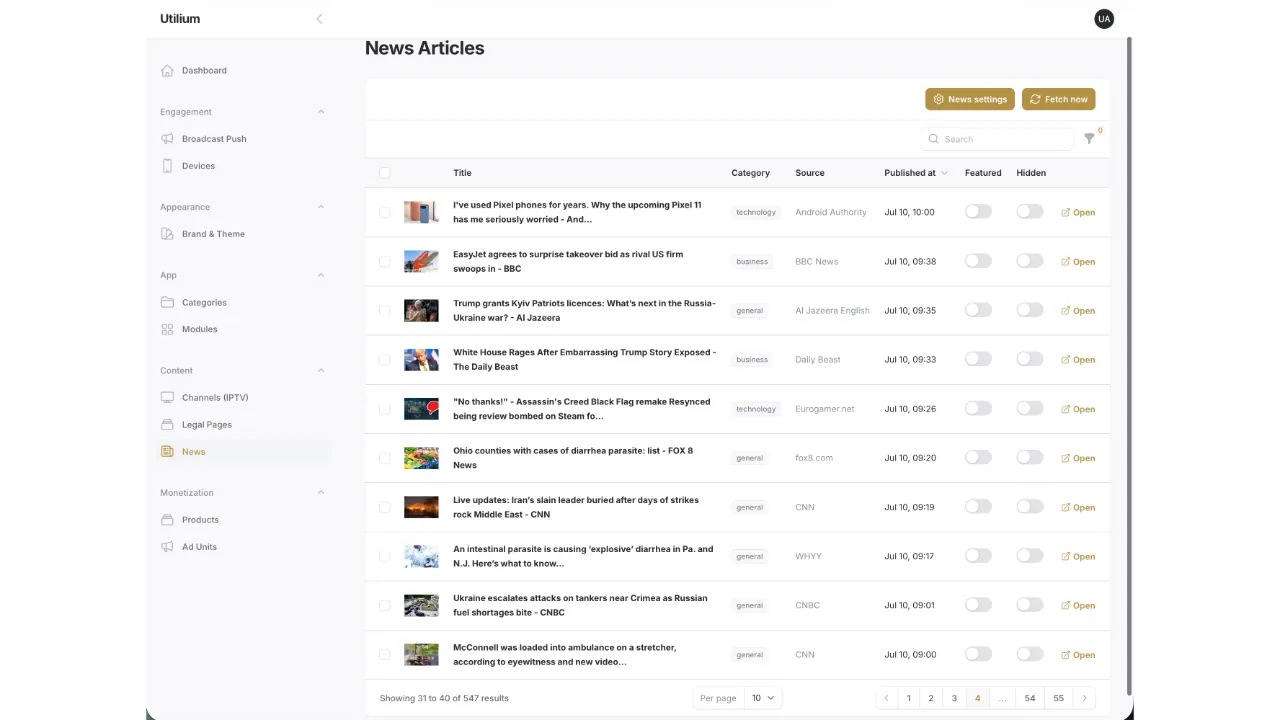Open the Dashboard home icon
1280x720 pixels.
[167, 70]
